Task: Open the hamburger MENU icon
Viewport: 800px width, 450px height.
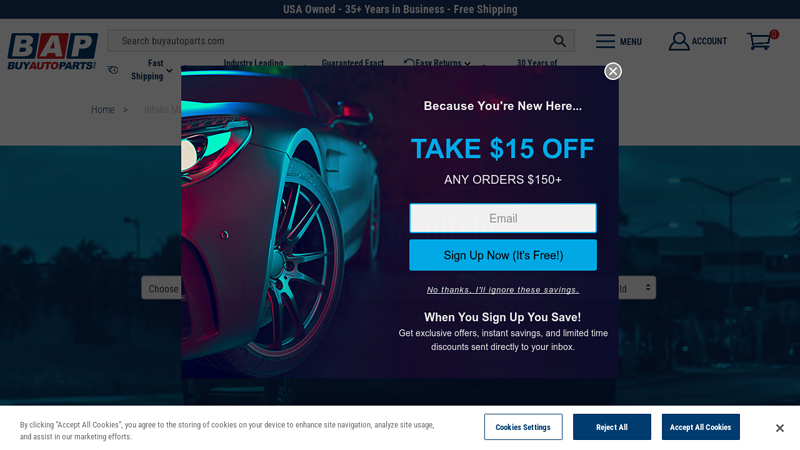Action: [x=605, y=41]
